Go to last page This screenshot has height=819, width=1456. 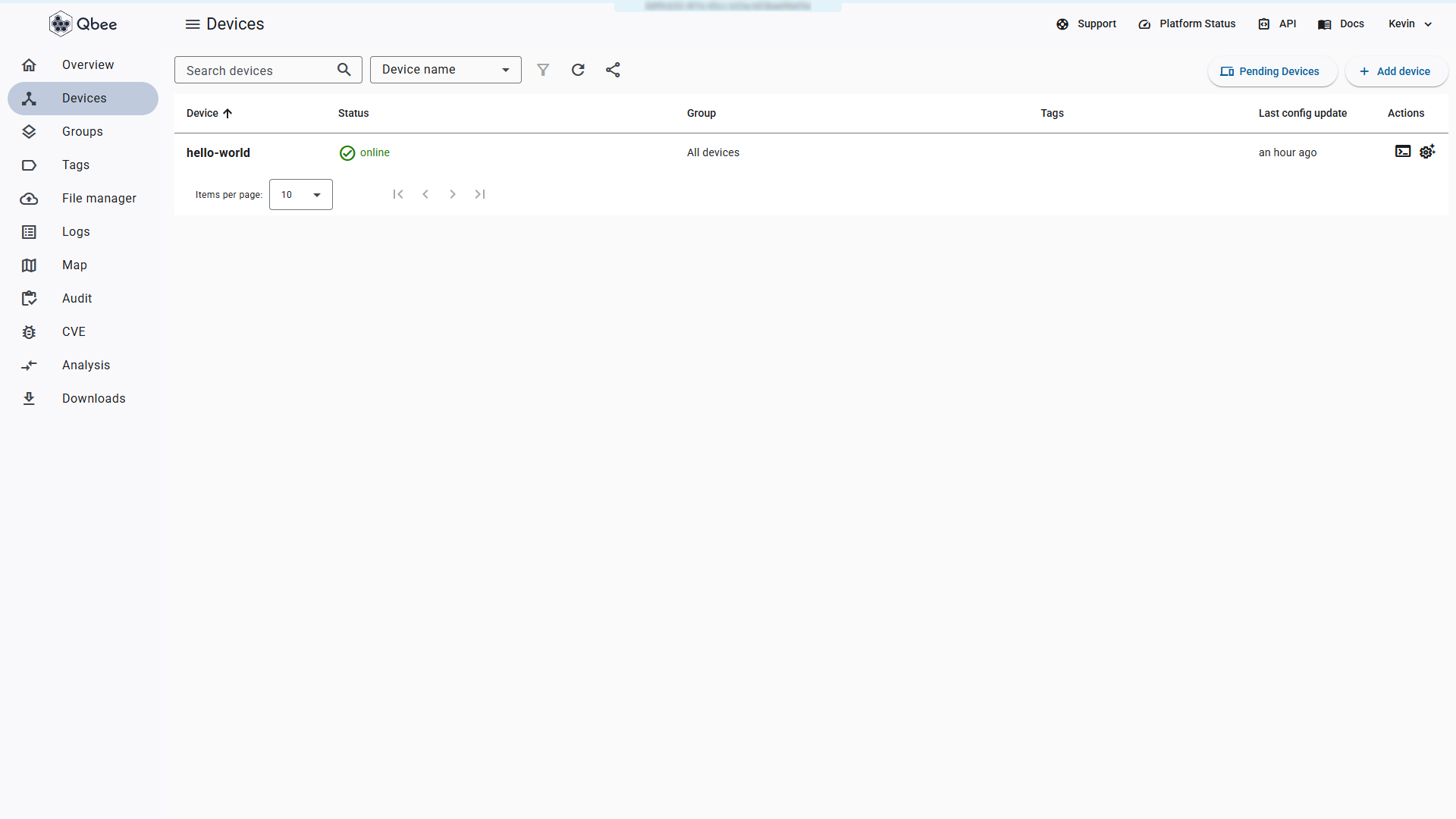click(x=480, y=195)
